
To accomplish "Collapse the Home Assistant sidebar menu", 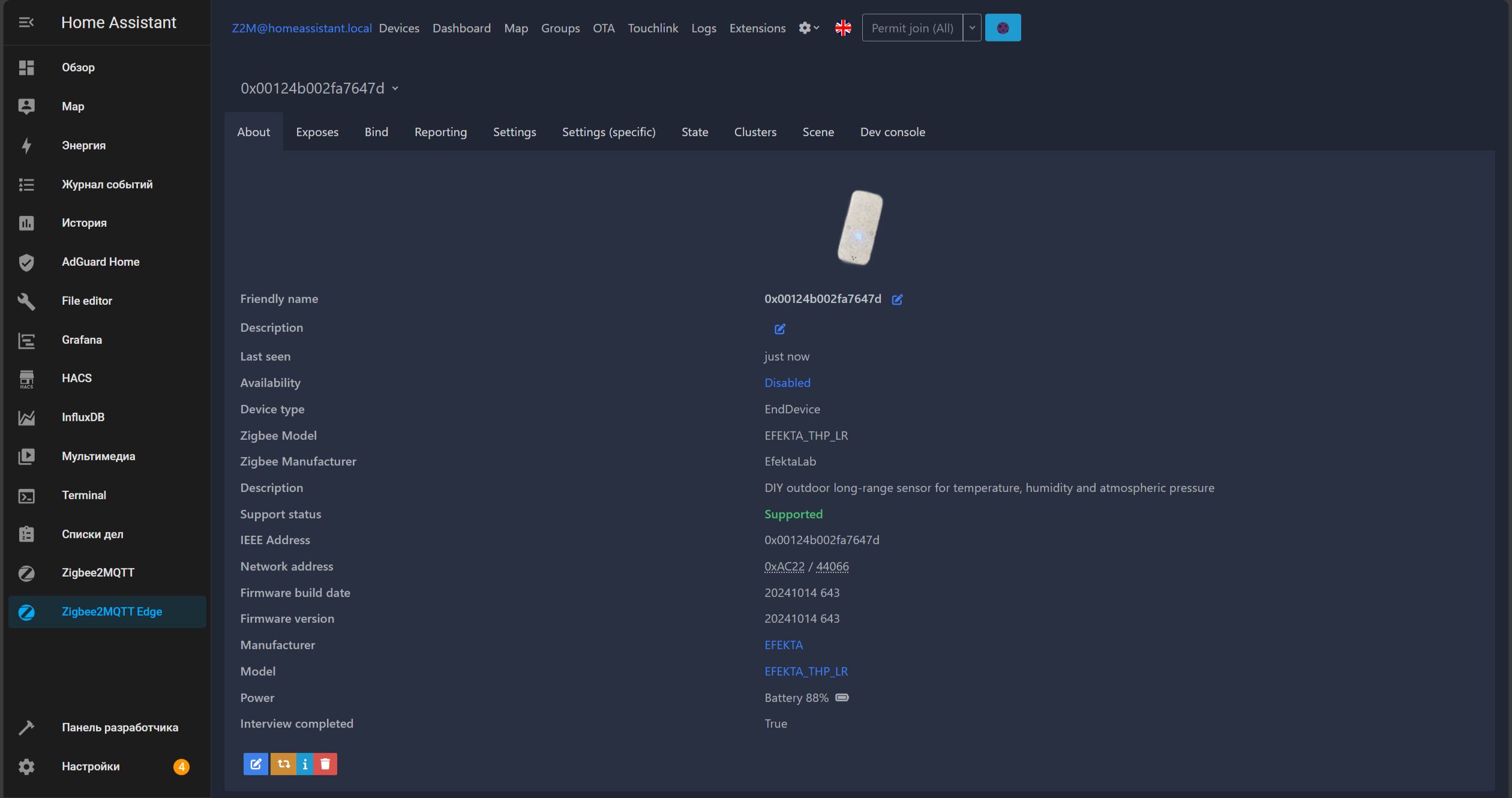I will point(26,22).
